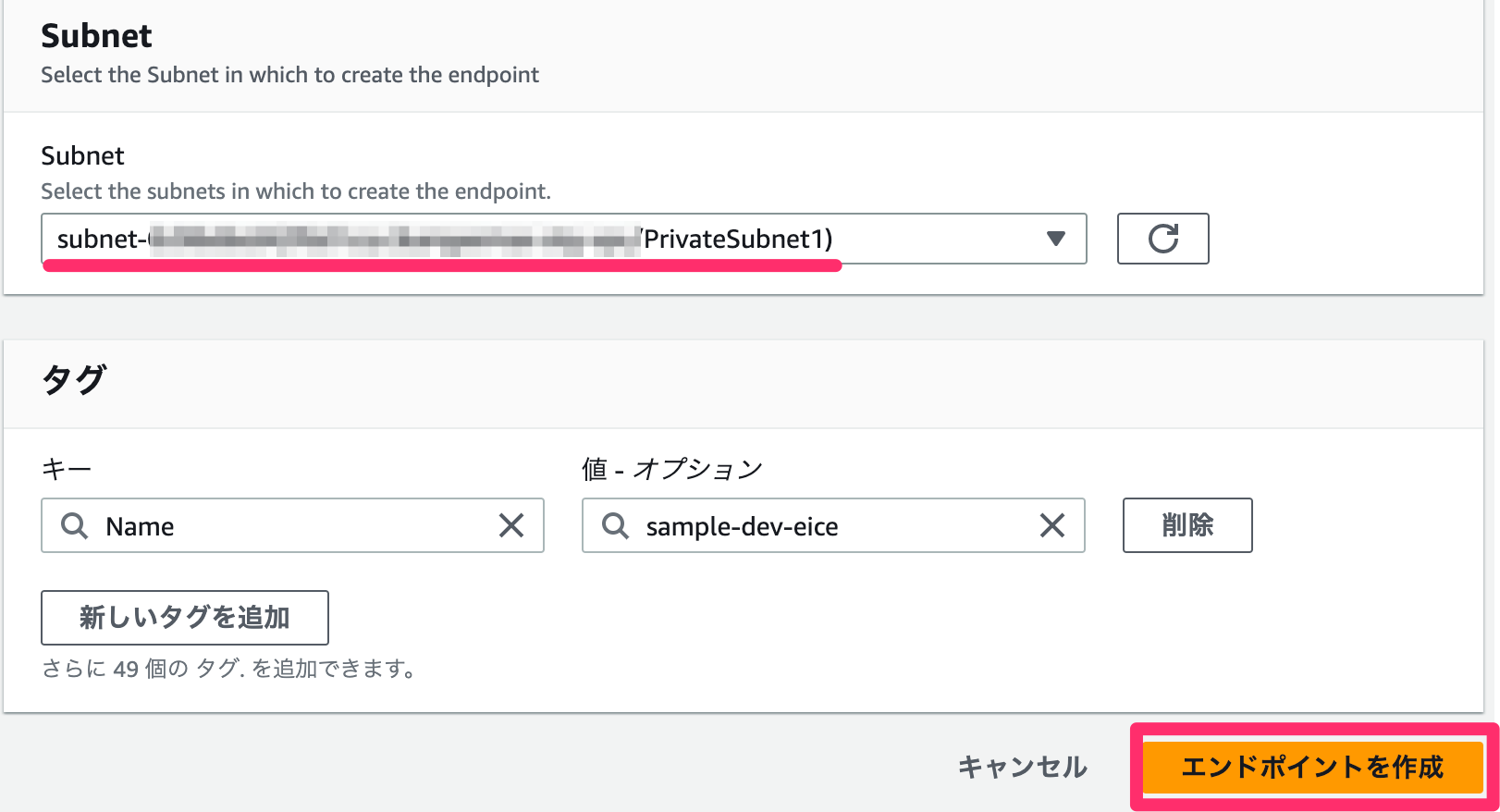The height and width of the screenshot is (812, 1500).
Task: Click the subnet dropdown arrow
Action: click(x=1055, y=239)
